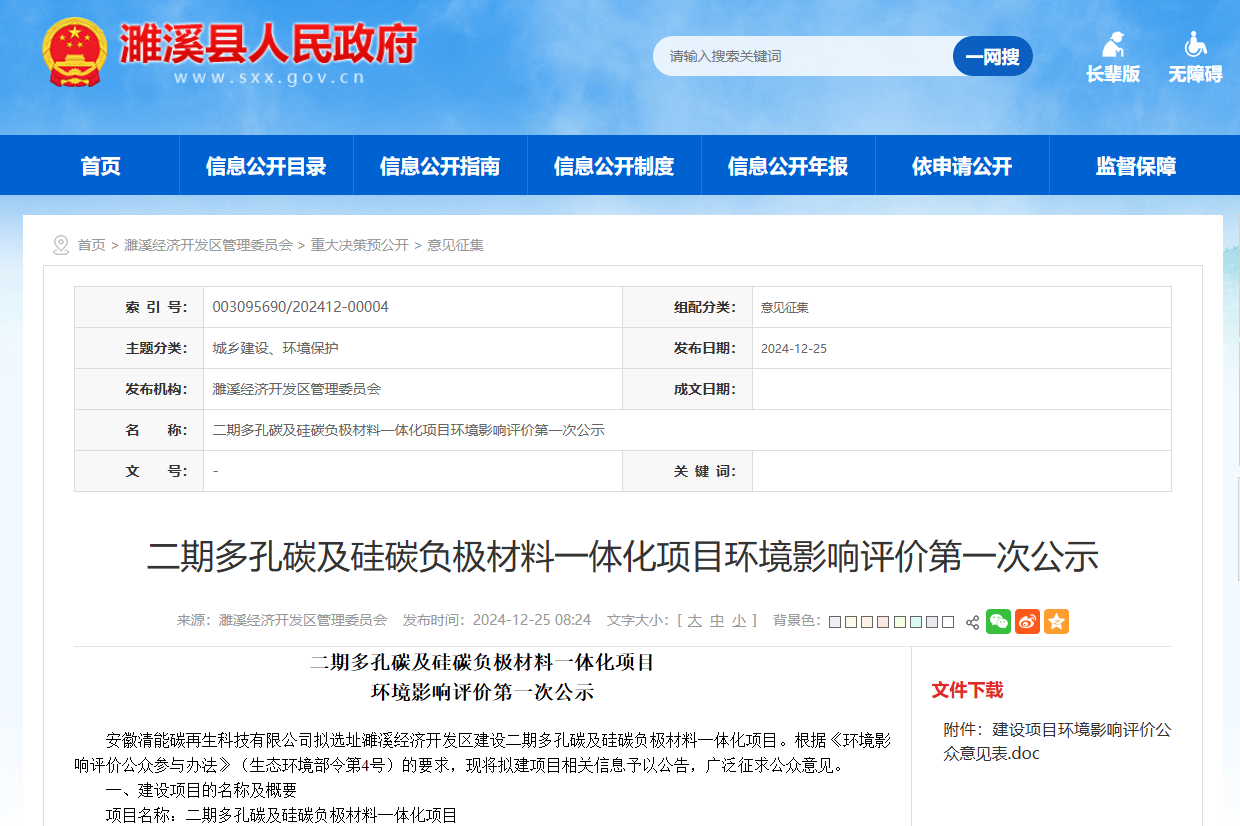Open the 长辈版 elder mode icon

coord(1113,57)
